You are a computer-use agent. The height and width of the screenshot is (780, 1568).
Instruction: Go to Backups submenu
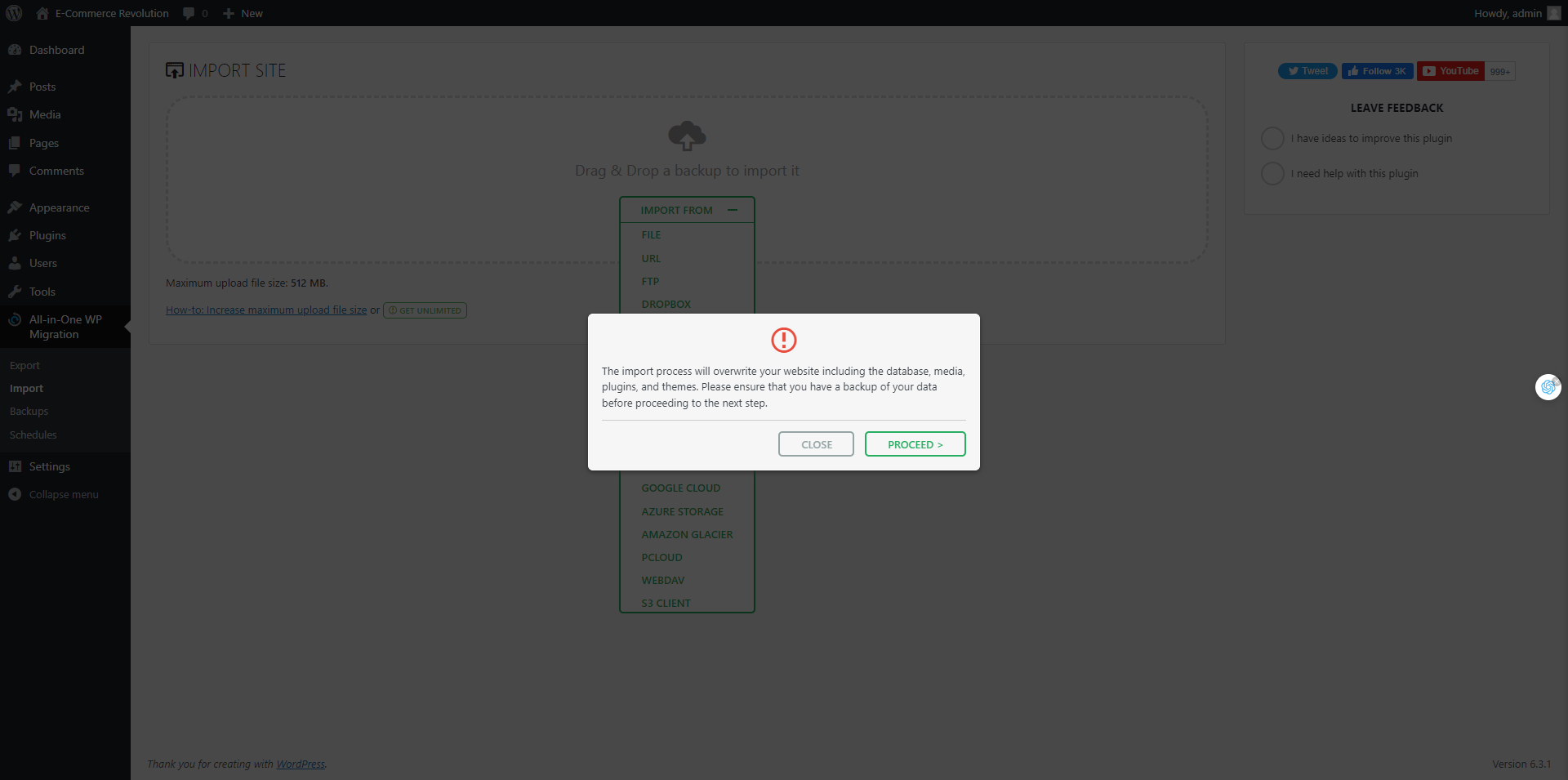click(29, 412)
